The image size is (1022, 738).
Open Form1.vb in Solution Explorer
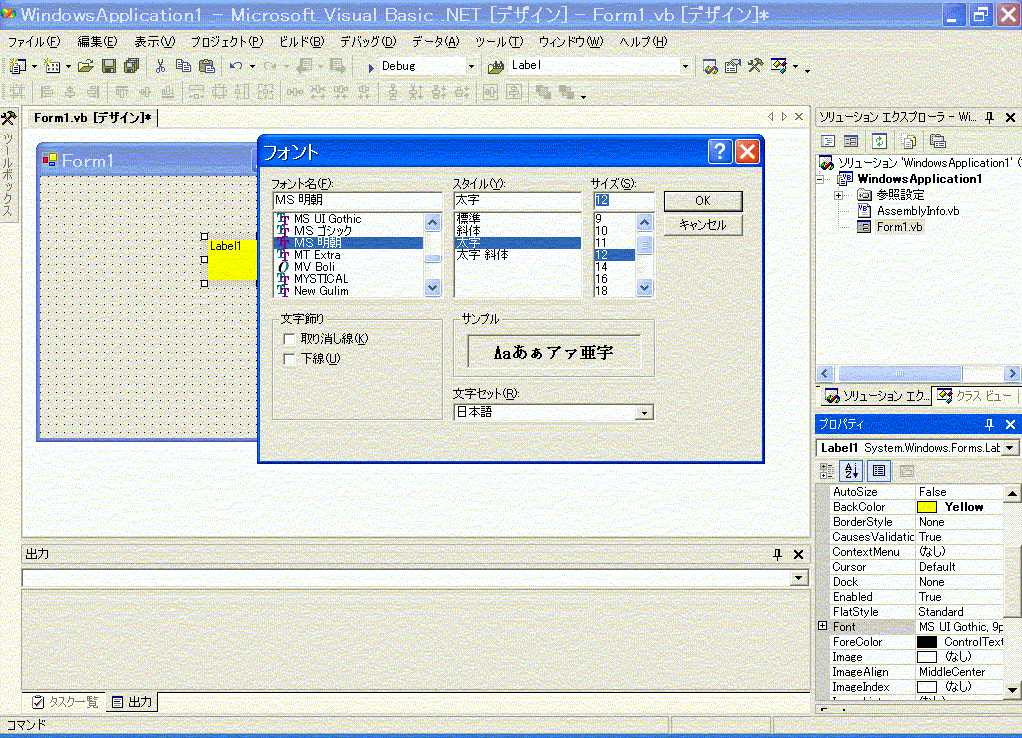pyautogui.click(x=899, y=227)
